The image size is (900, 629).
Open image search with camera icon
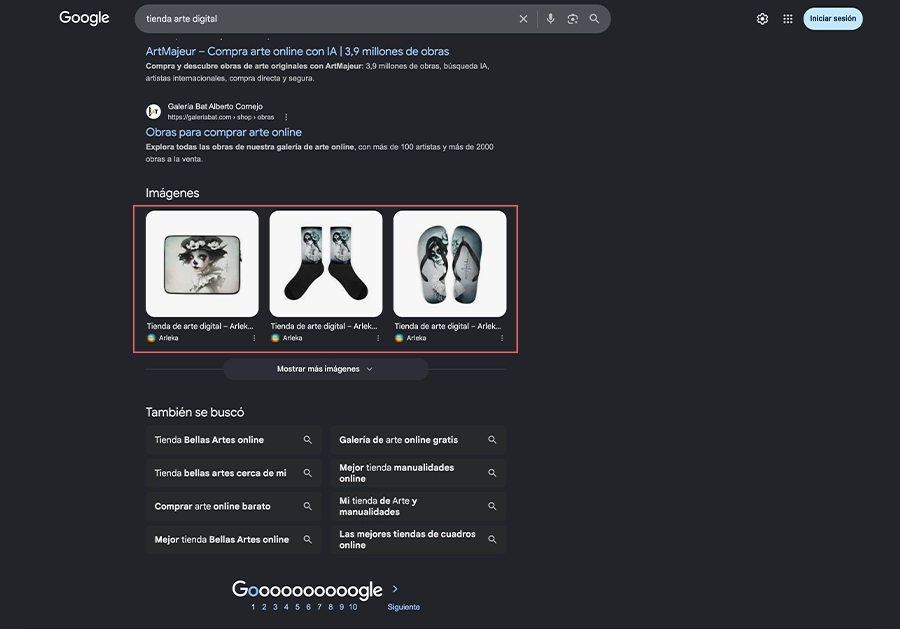pos(572,19)
